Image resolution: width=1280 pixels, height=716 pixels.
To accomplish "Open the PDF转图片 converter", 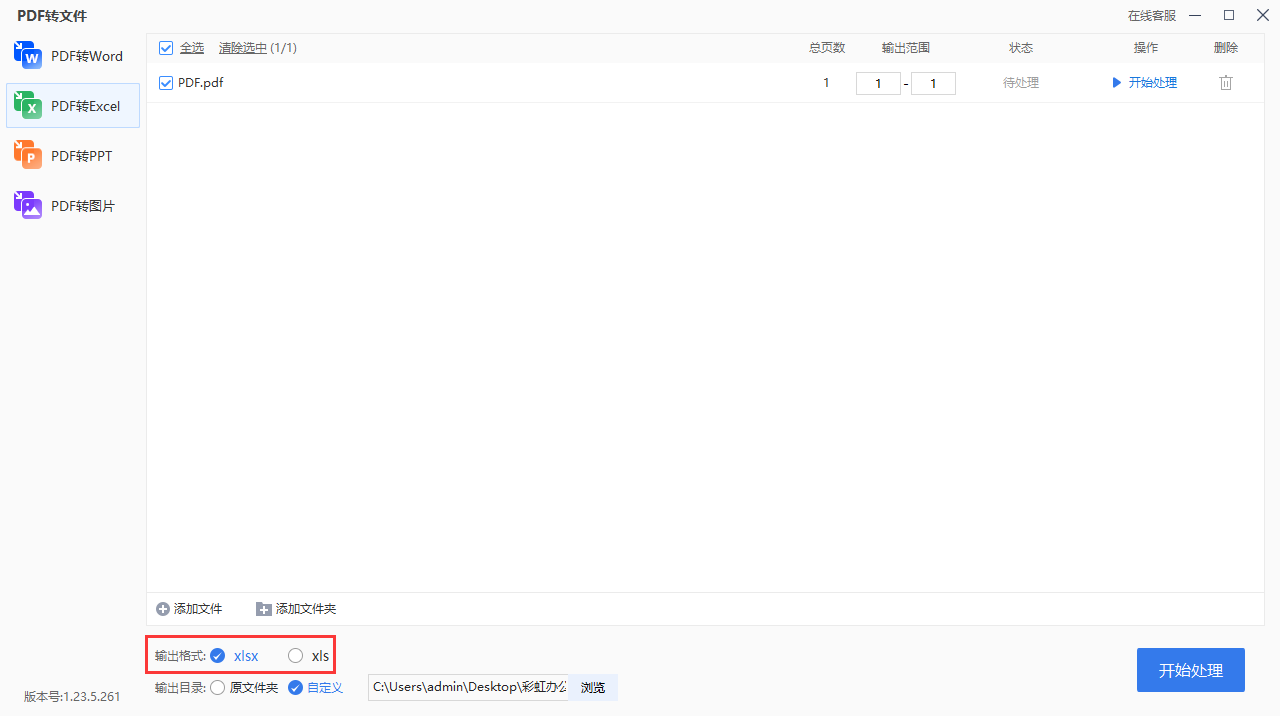I will [x=72, y=206].
